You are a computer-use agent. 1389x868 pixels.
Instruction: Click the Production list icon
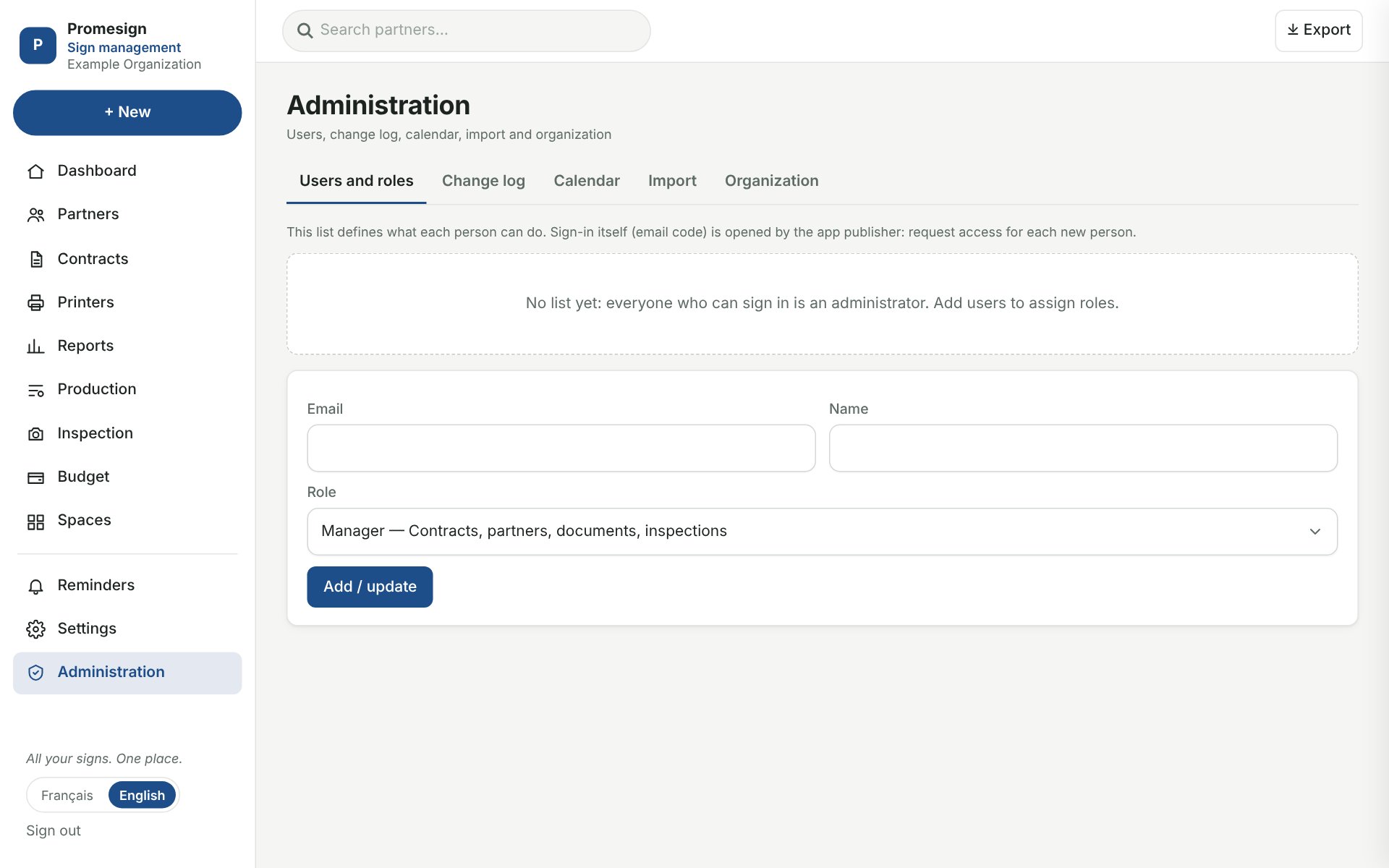(35, 390)
